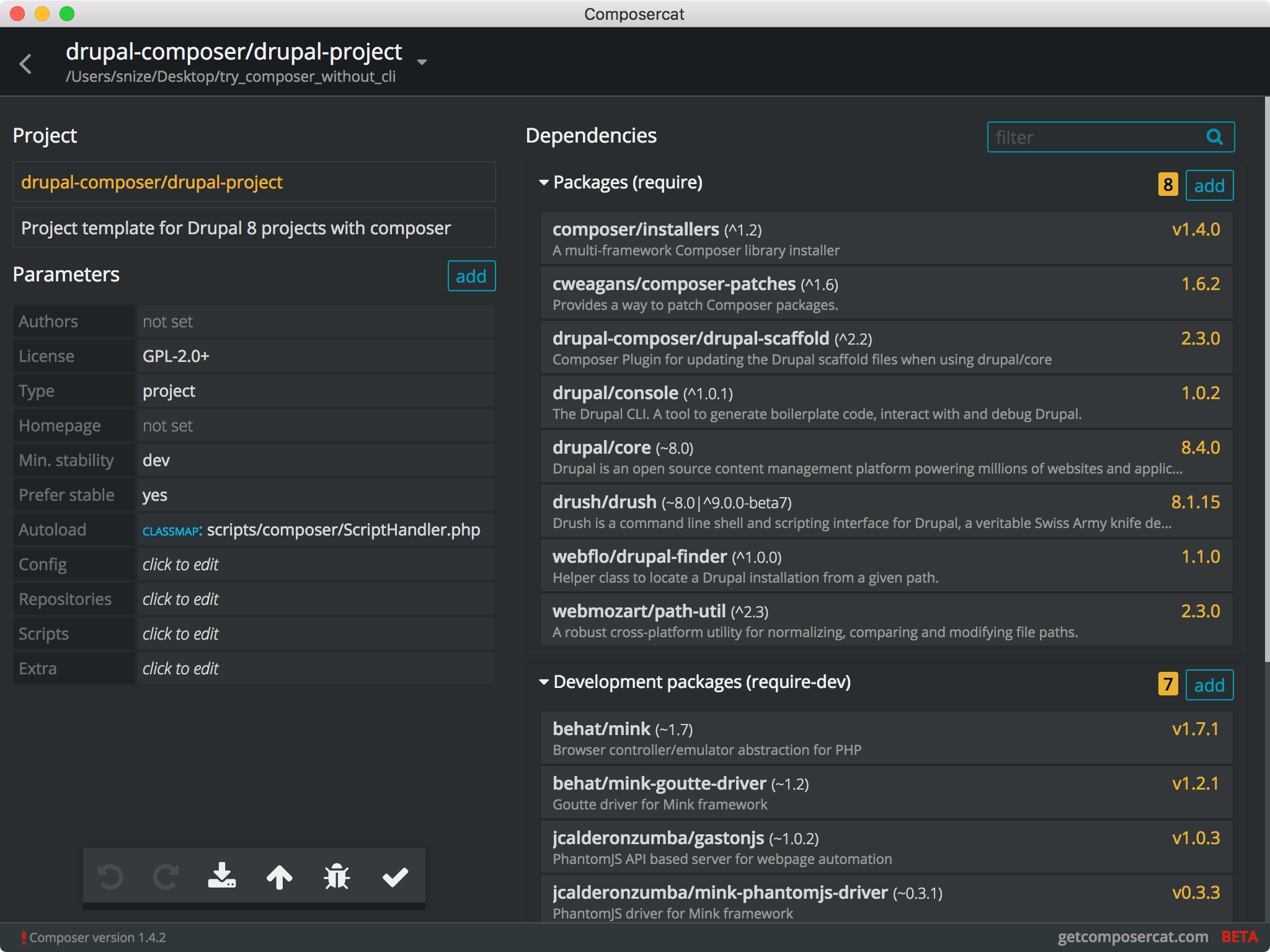Set the Homepage parameter value

316,426
